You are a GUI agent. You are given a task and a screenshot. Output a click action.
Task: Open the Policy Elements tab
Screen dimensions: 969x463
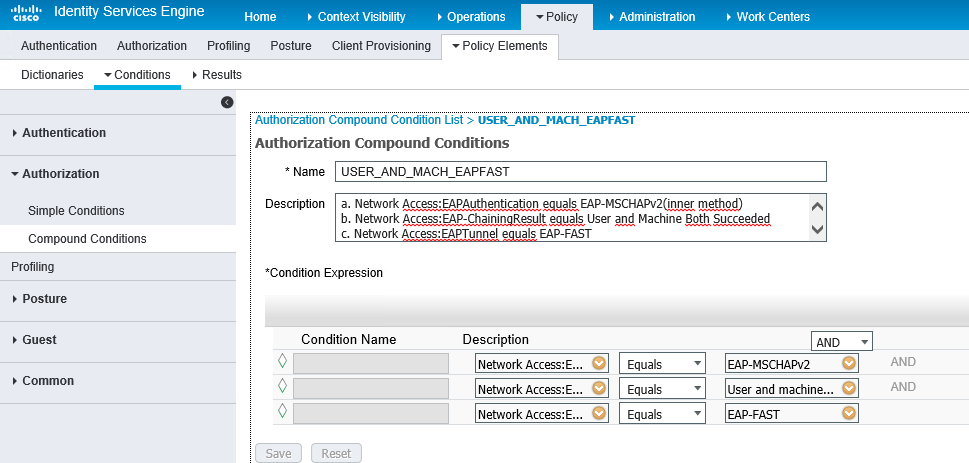coord(500,46)
